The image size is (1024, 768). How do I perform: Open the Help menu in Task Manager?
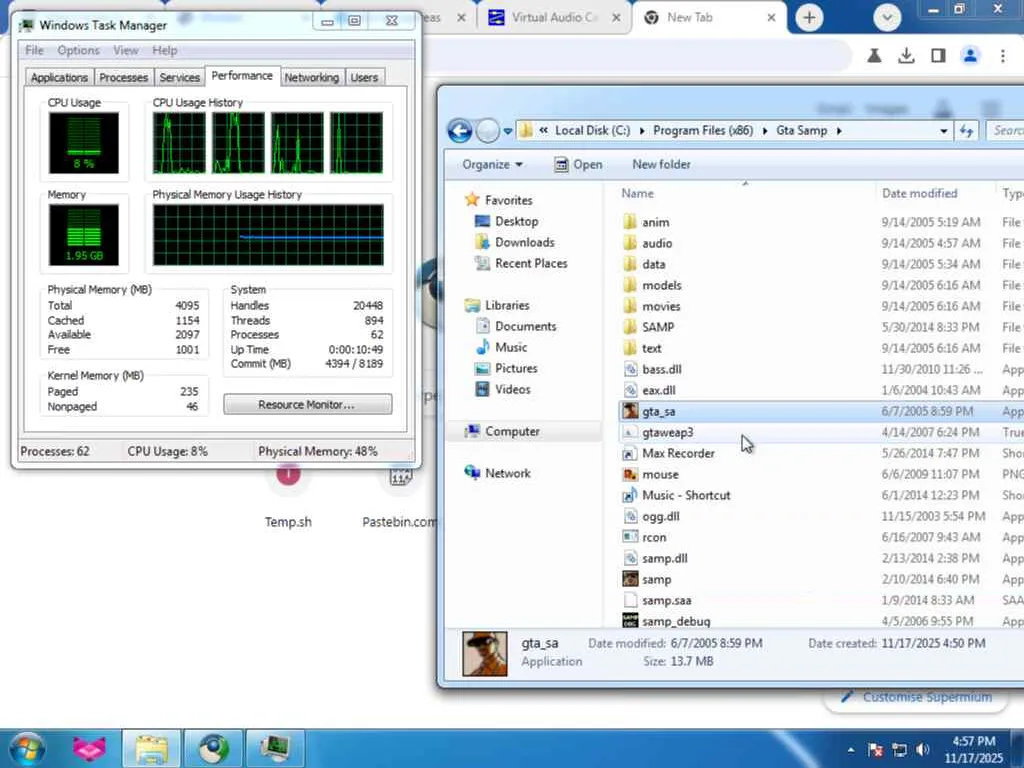click(165, 50)
